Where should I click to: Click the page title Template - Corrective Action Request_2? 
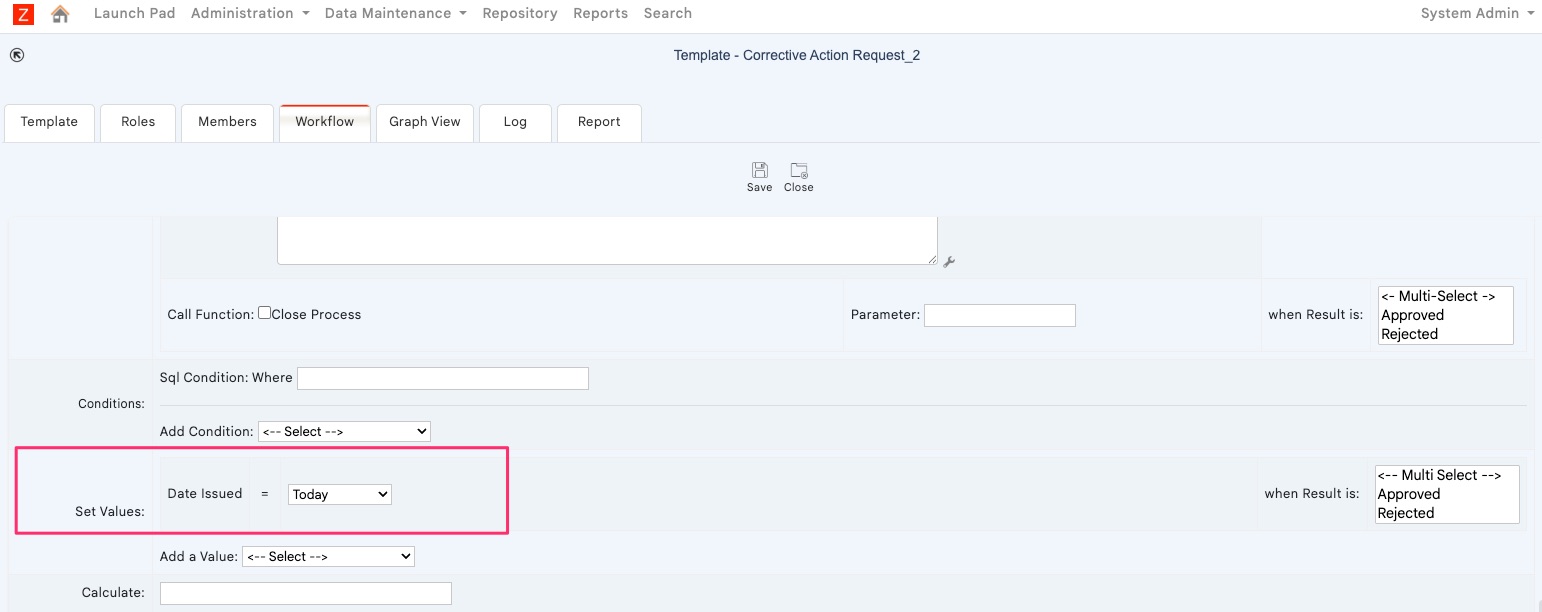(797, 55)
